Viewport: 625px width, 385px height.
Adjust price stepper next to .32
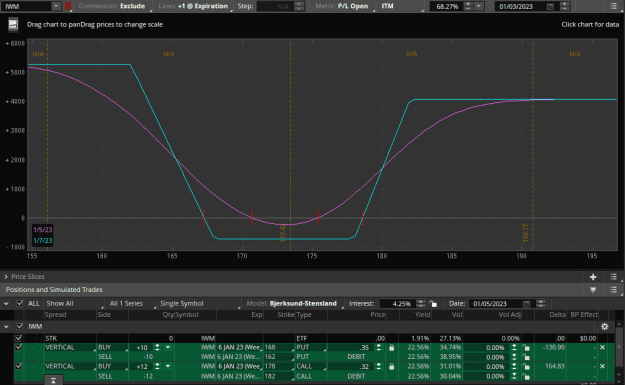coord(379,366)
